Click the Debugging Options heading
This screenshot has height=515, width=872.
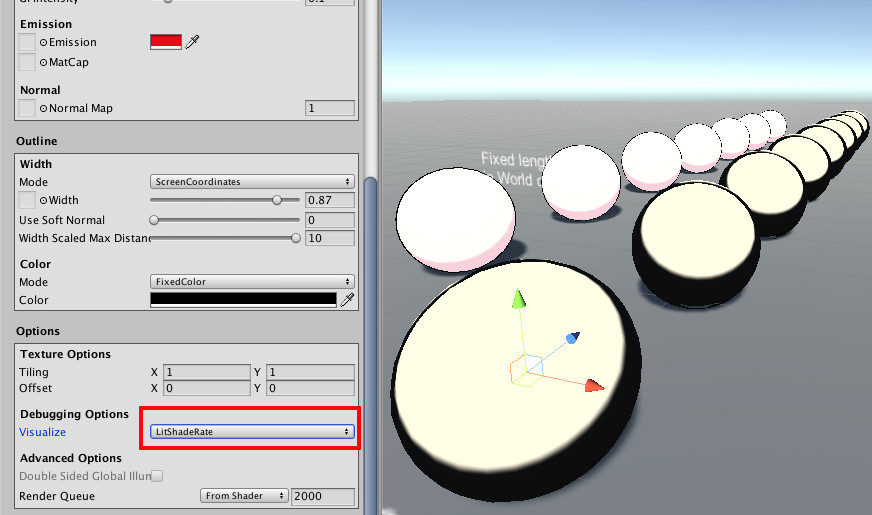pos(75,414)
